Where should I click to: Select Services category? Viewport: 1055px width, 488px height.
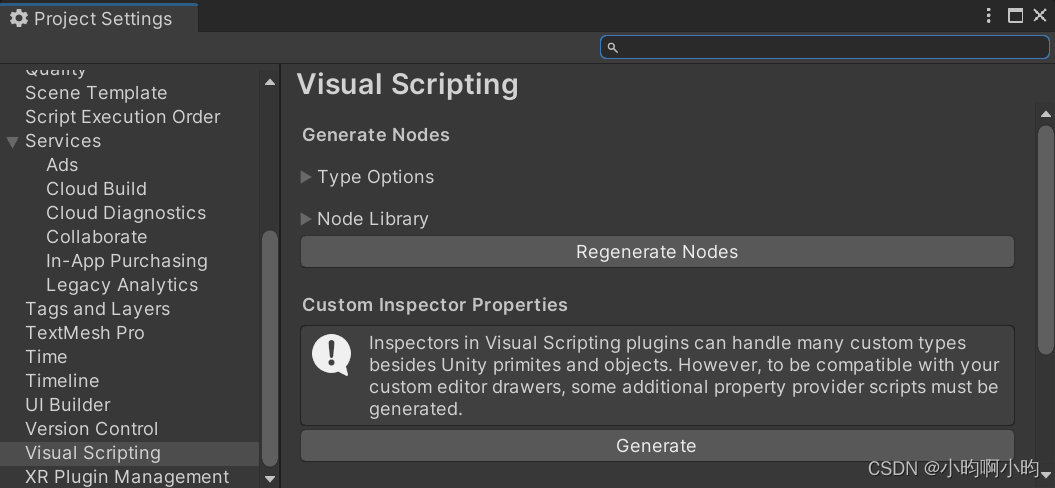(63, 141)
